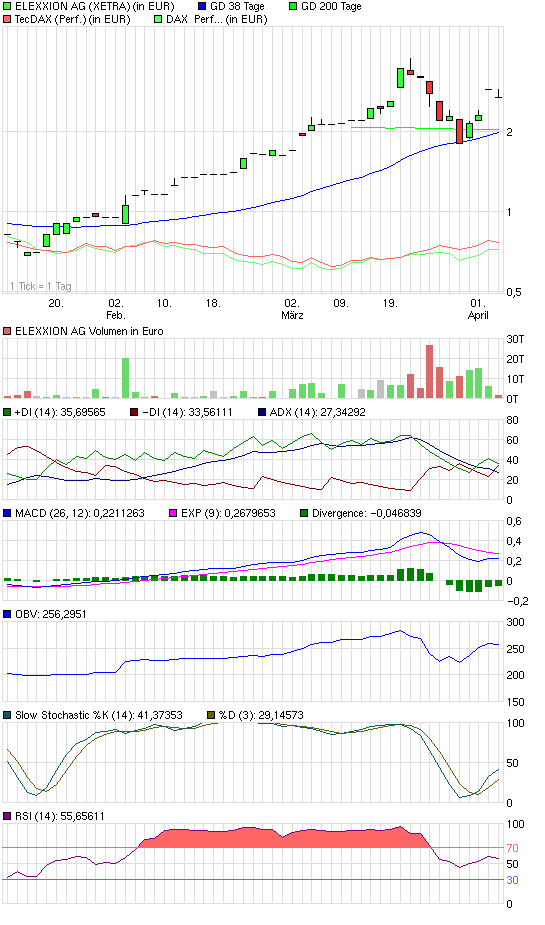Click the teal Slow Stochastic %K swatch
The image size is (545, 925).
click(7, 715)
